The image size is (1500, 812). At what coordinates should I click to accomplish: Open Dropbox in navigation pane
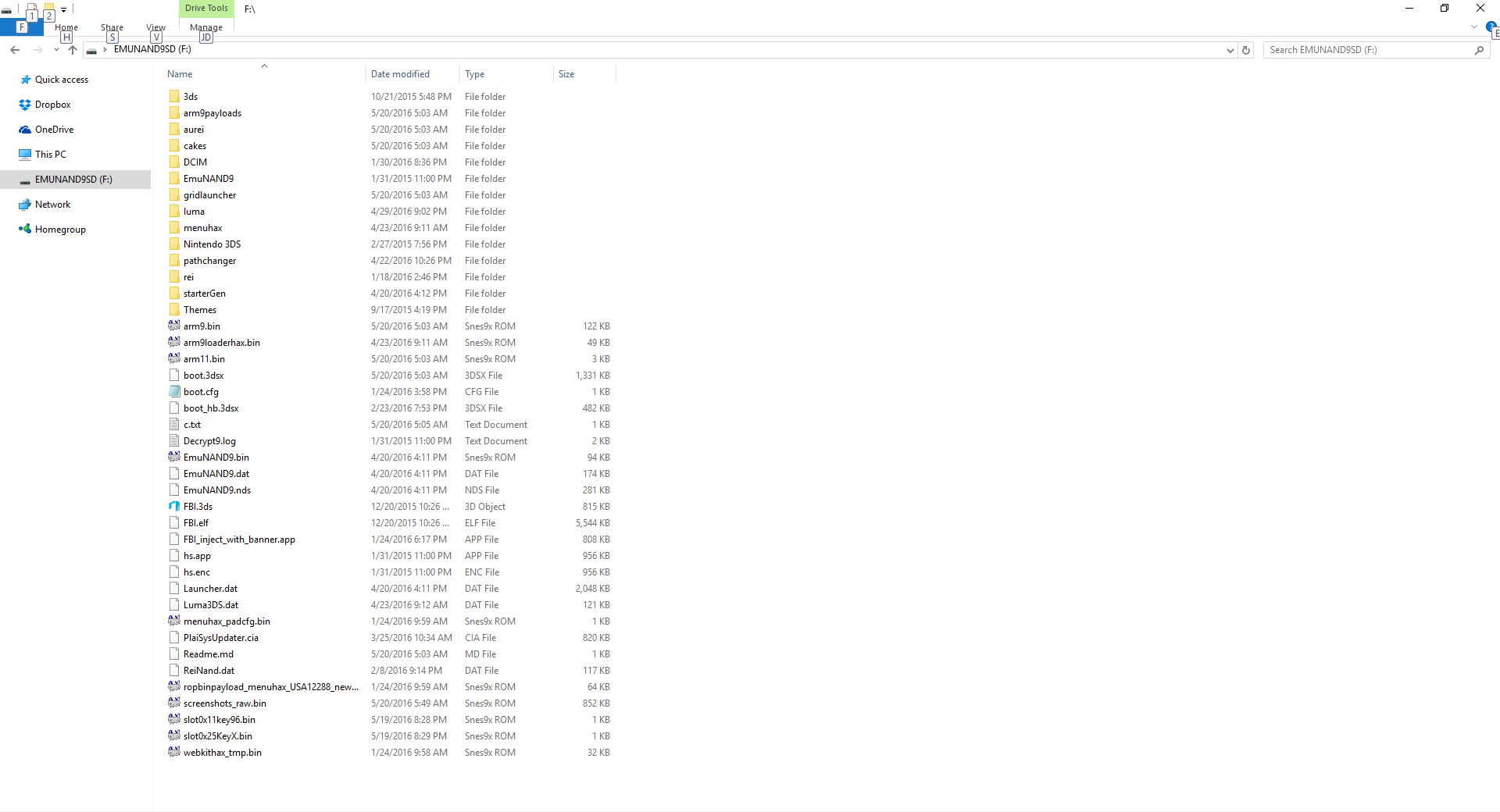tap(53, 105)
